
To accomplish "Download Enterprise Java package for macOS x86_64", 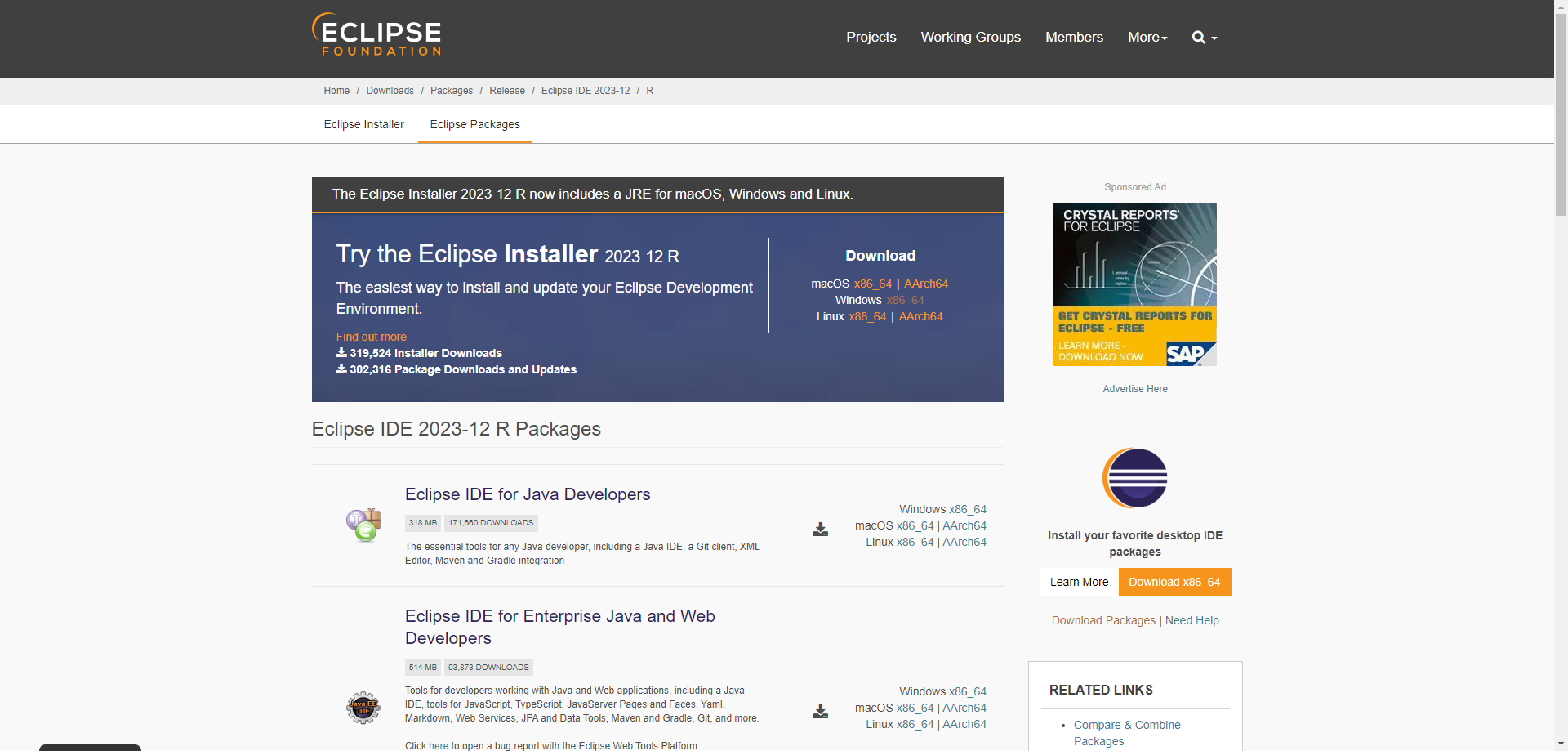I will point(915,708).
